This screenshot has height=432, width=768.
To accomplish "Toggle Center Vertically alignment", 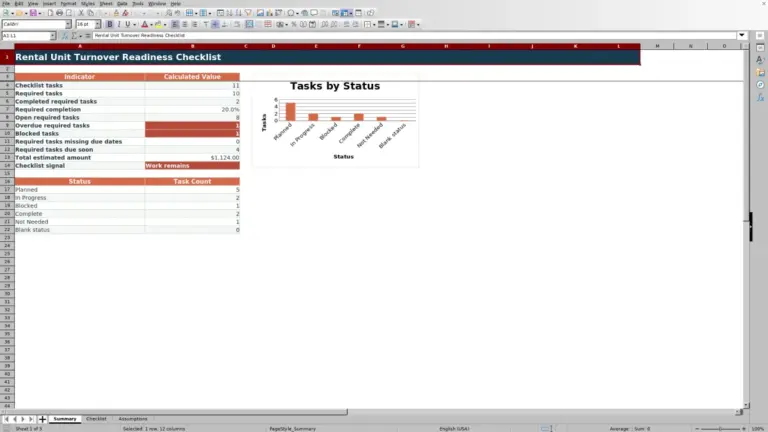I will point(215,24).
